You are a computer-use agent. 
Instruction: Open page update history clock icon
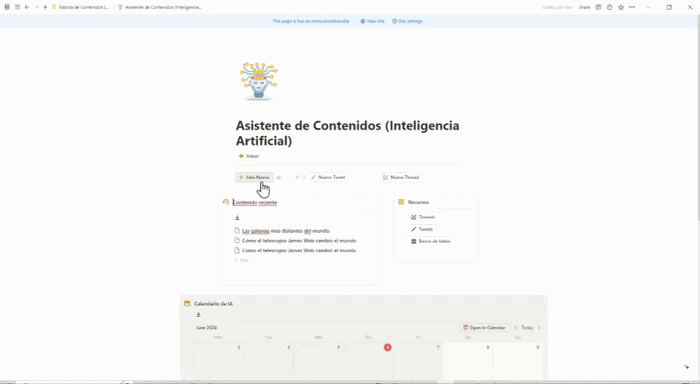609,7
